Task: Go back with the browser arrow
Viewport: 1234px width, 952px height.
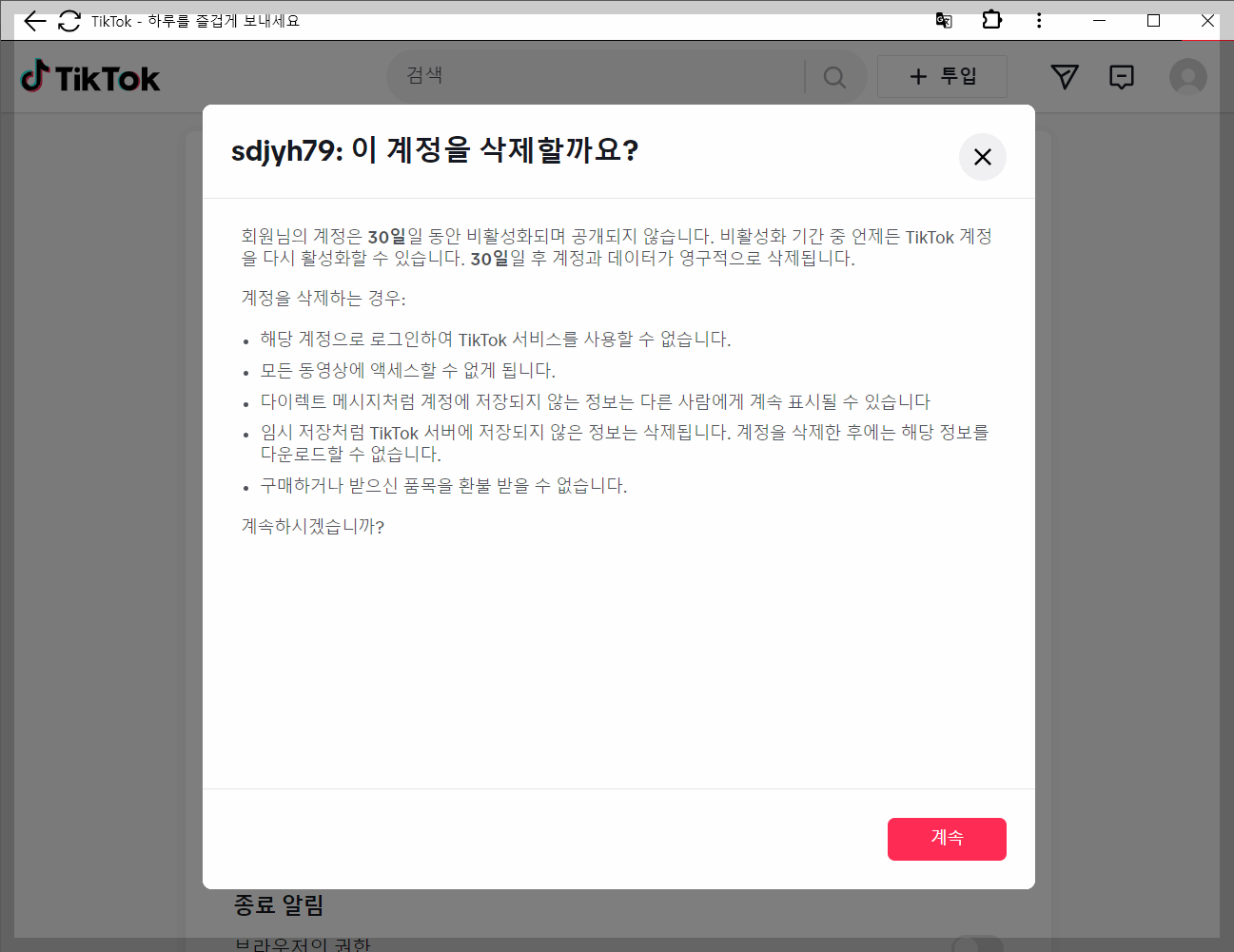Action: (x=35, y=21)
